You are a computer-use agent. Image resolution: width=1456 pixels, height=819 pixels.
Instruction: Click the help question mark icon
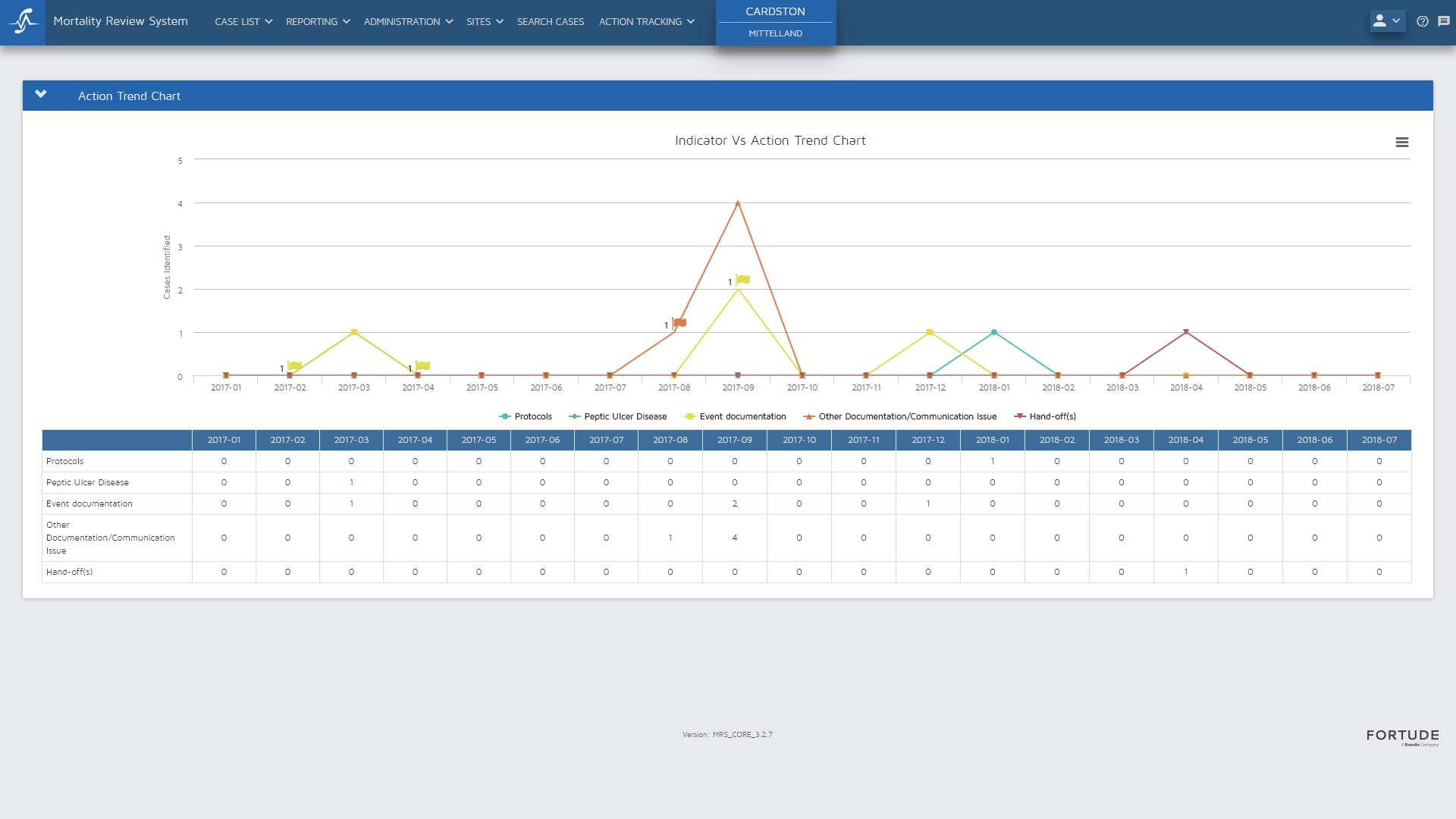pyautogui.click(x=1423, y=21)
